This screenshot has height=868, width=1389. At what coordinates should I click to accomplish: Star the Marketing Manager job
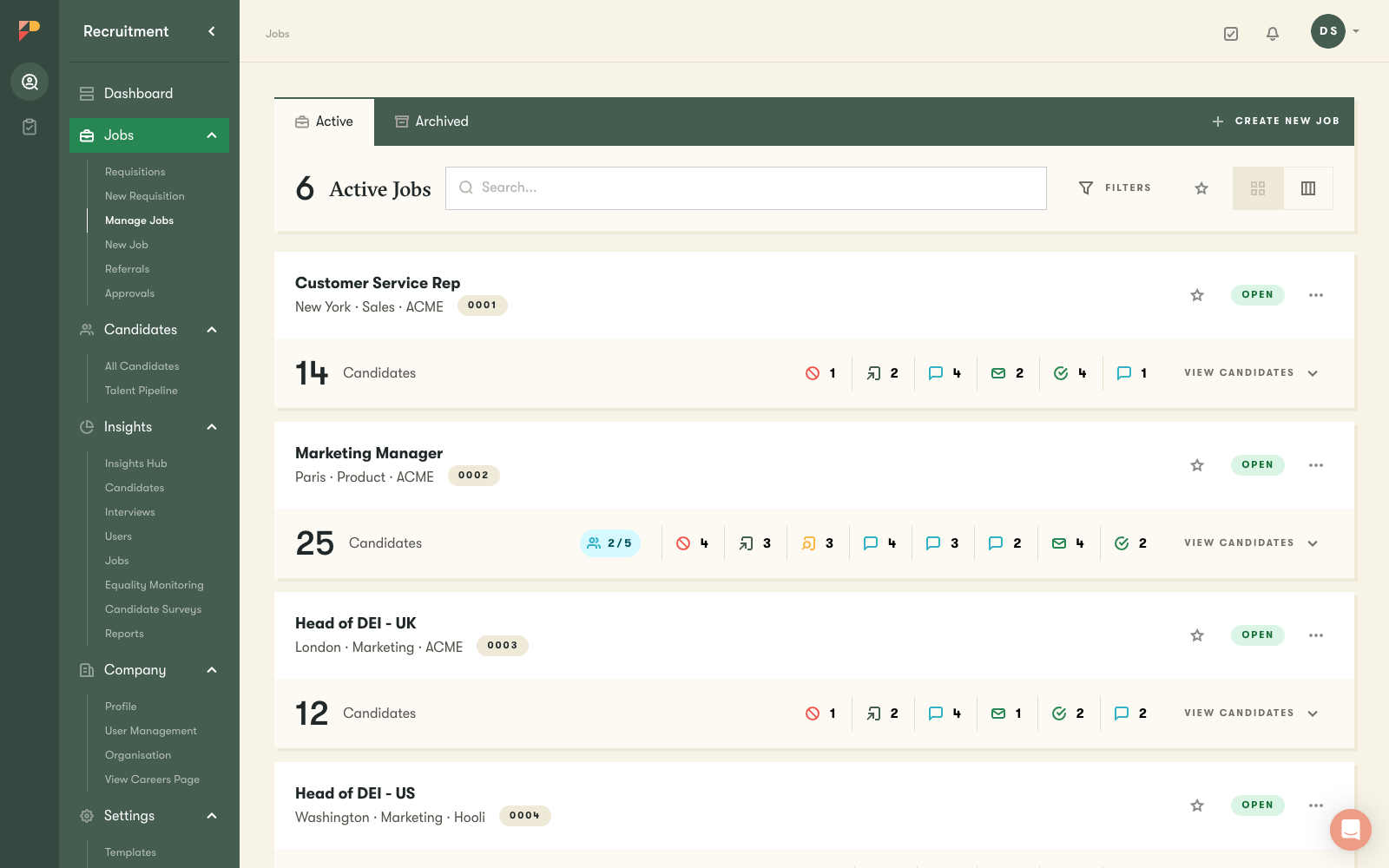(1197, 465)
